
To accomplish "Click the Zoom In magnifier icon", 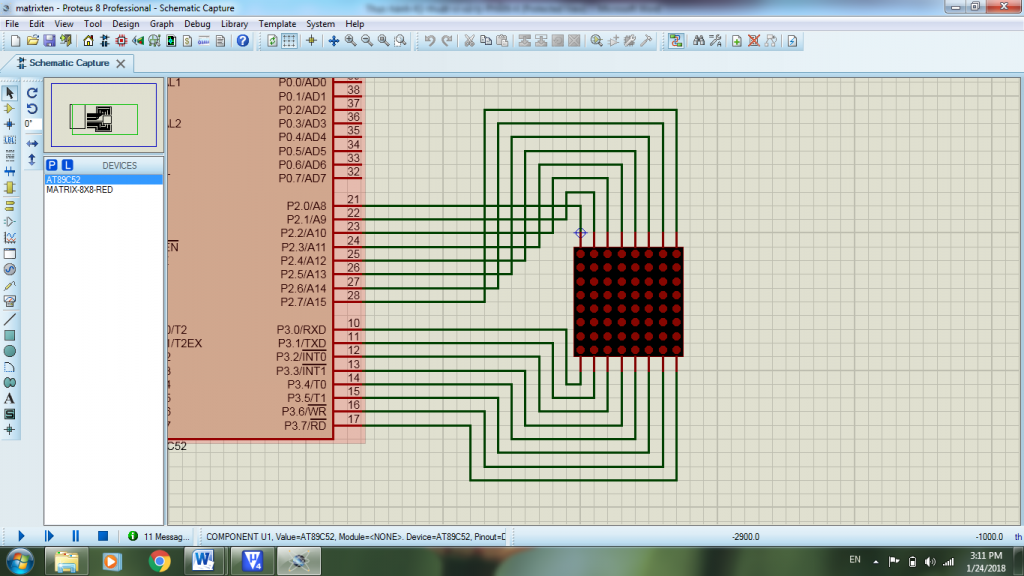I will [x=351, y=41].
